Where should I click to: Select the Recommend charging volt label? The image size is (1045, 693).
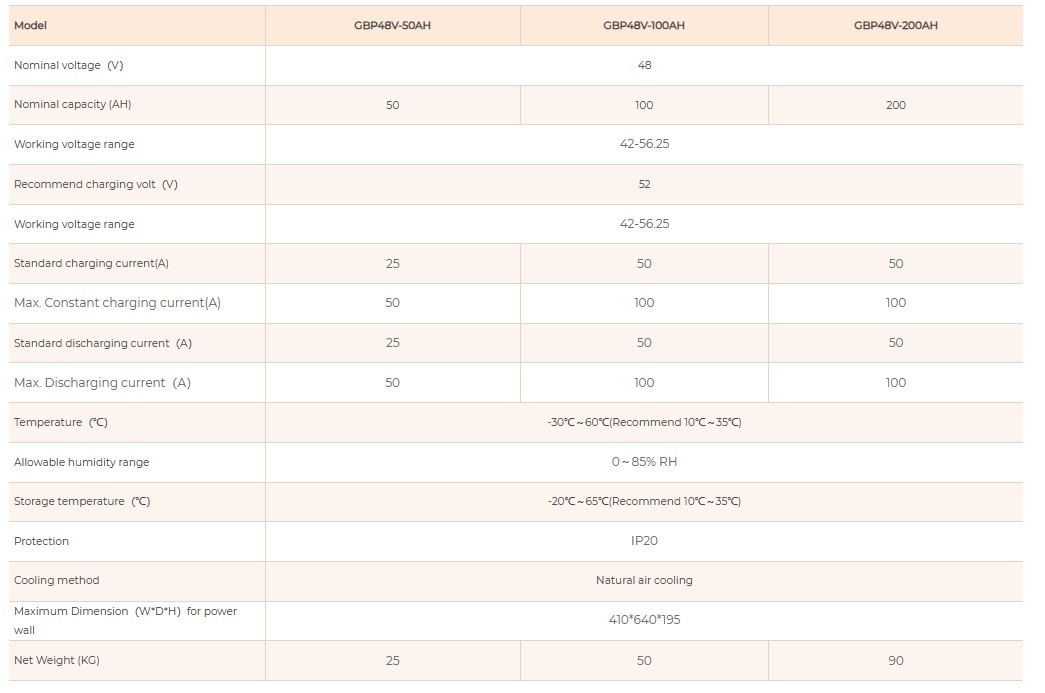96,185
